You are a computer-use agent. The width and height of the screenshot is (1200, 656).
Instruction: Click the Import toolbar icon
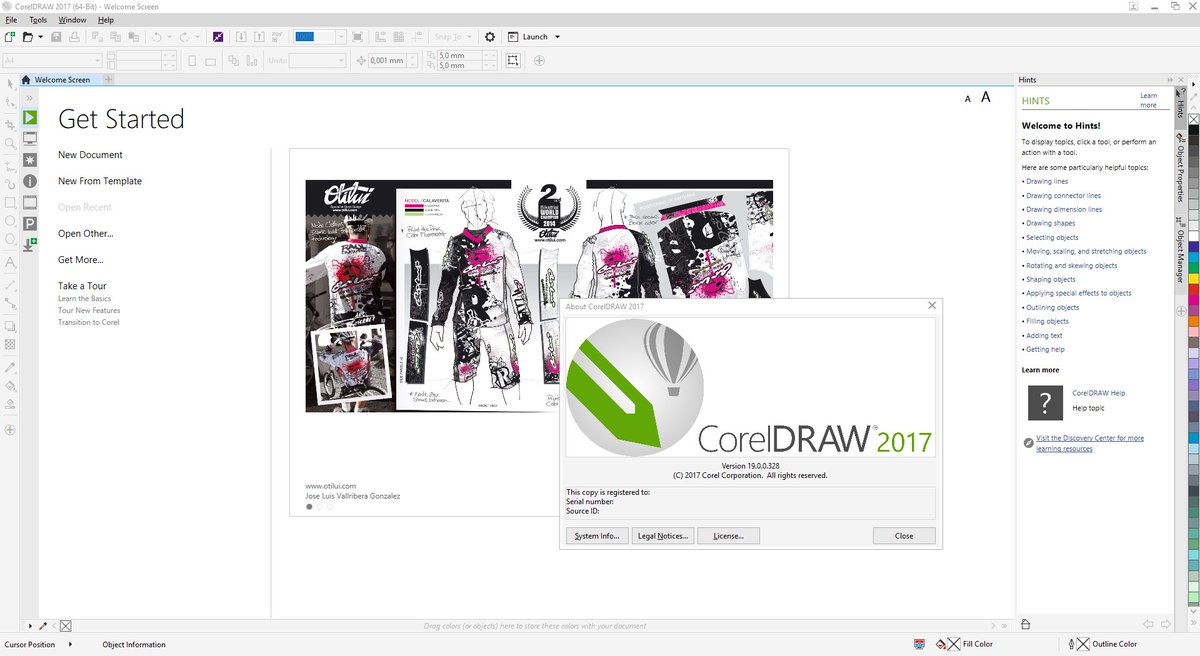240,36
